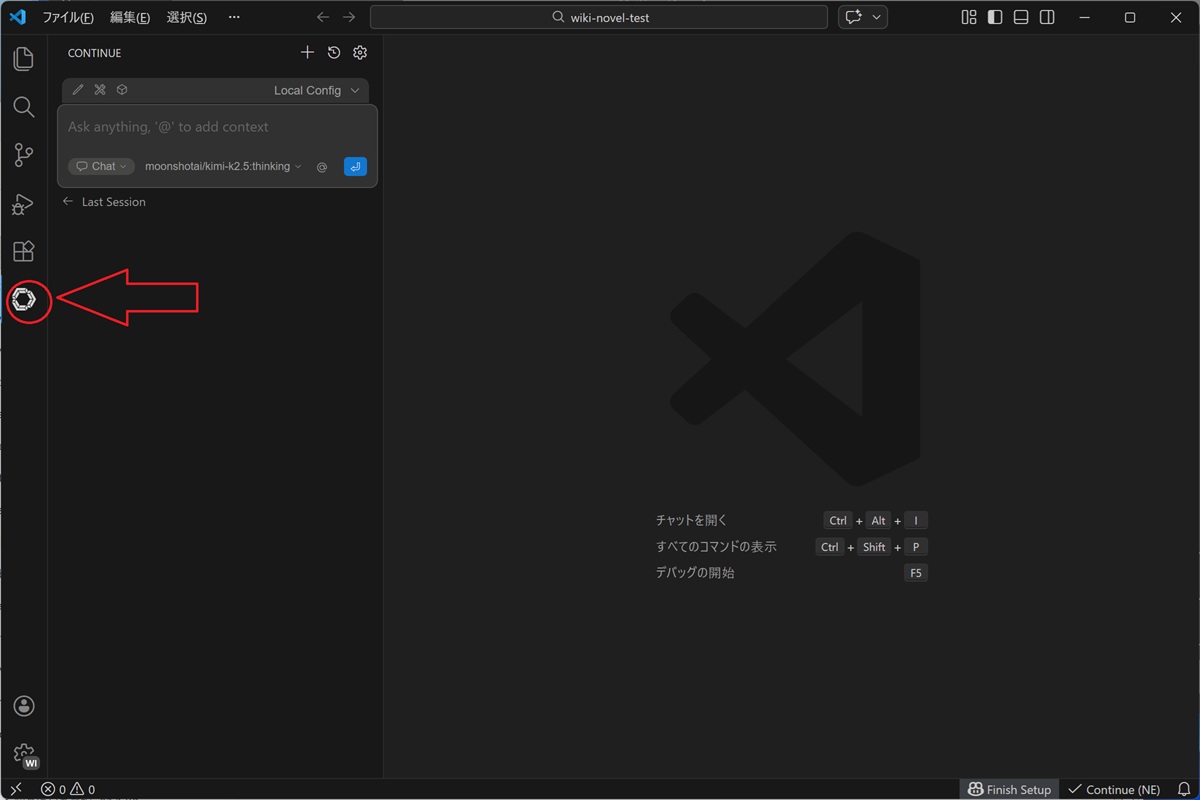Open the Explorer view in activity bar
Viewport: 1200px width, 800px height.
(24, 59)
